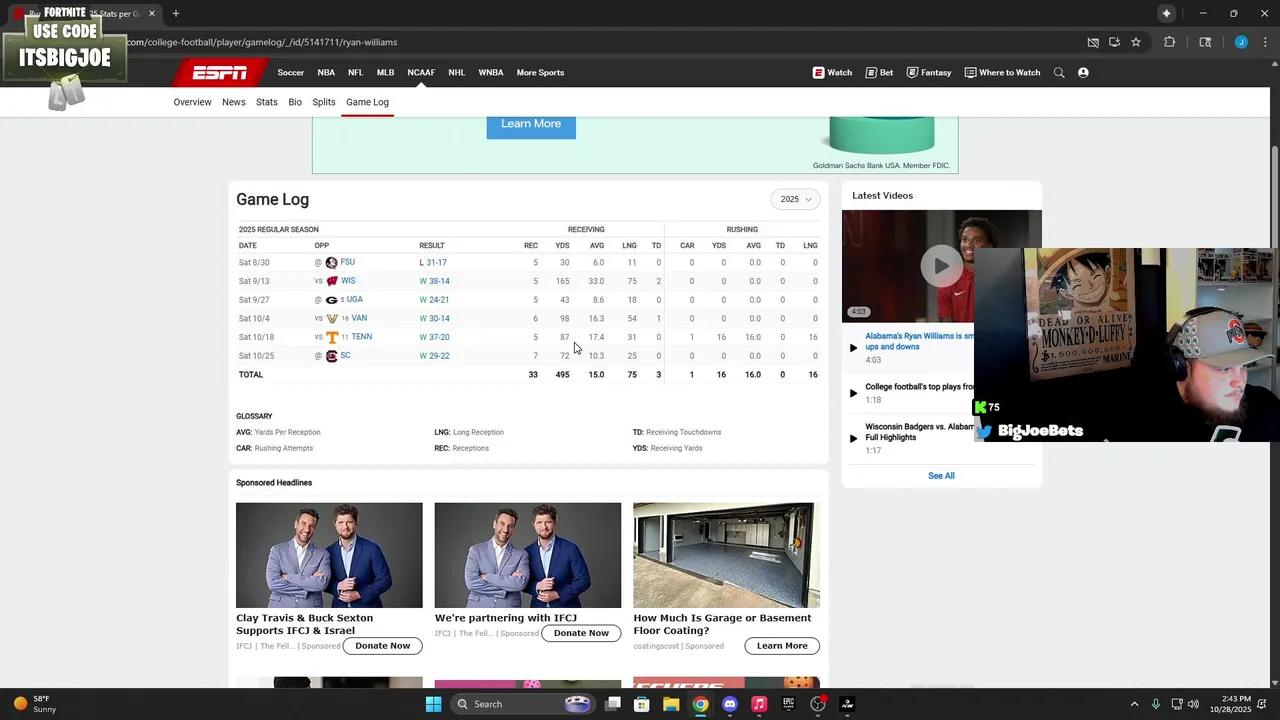
Task: Click the ESPN logo in the header
Action: (220, 72)
